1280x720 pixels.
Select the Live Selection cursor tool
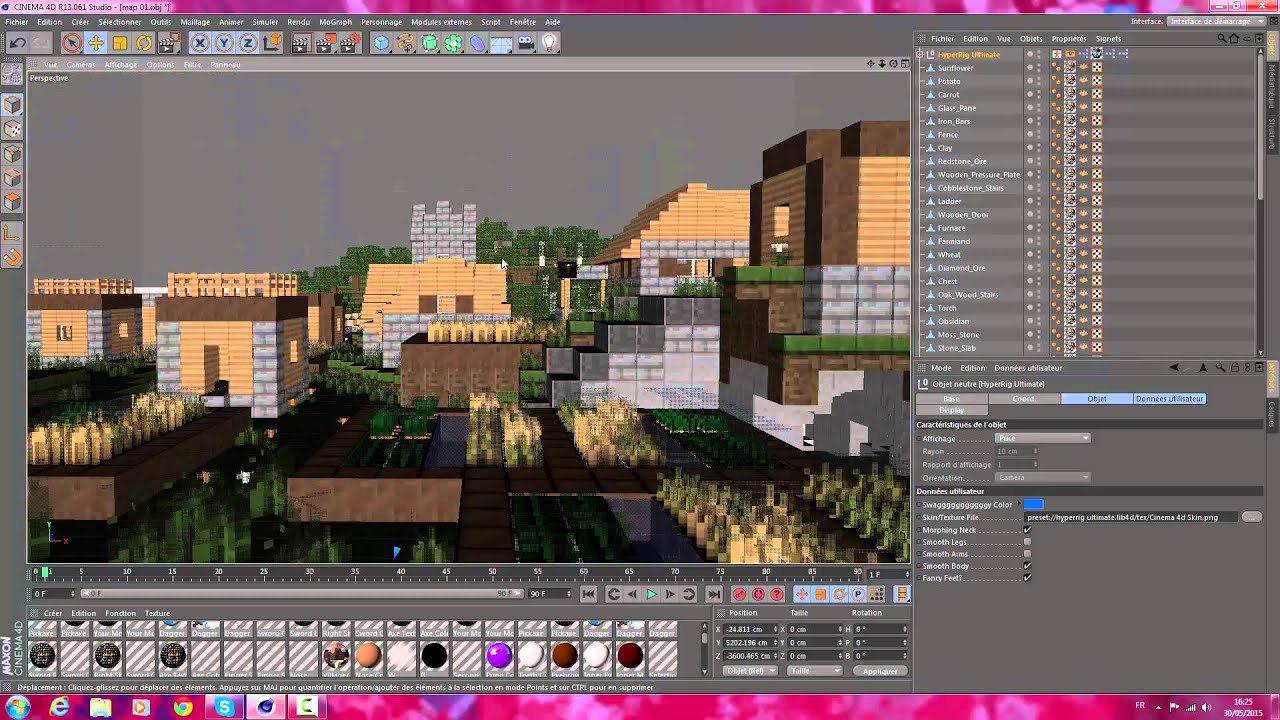coord(71,42)
